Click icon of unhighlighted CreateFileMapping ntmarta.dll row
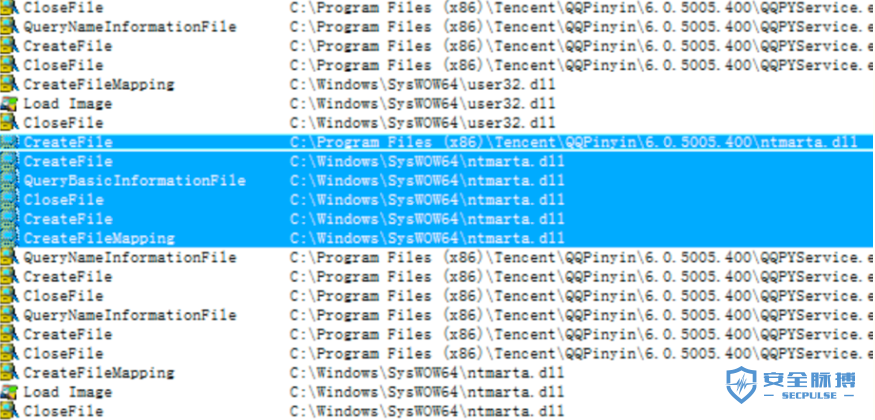The image size is (875, 420). pyautogui.click(x=9, y=372)
